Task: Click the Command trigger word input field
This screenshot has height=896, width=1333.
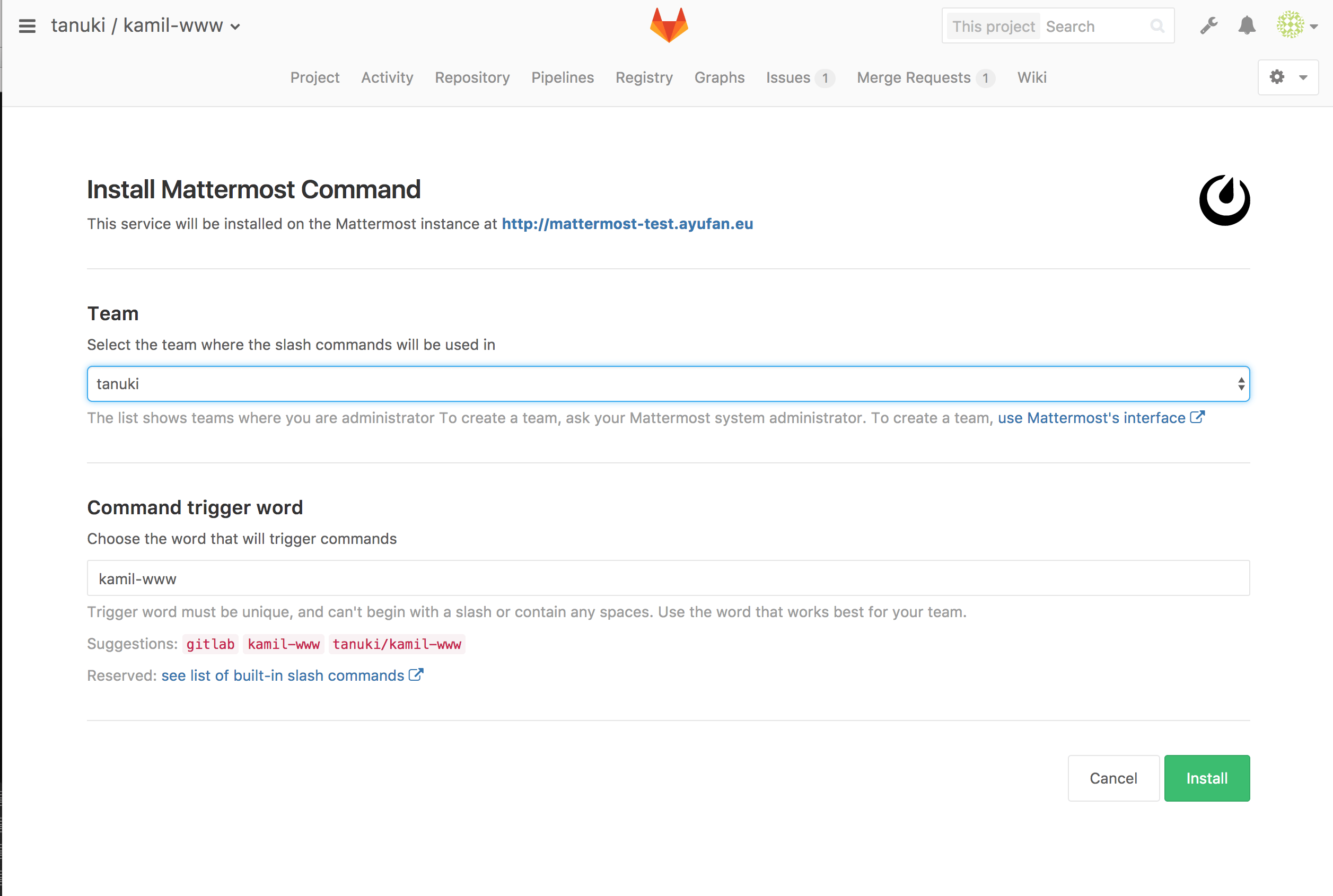Action: tap(668, 578)
